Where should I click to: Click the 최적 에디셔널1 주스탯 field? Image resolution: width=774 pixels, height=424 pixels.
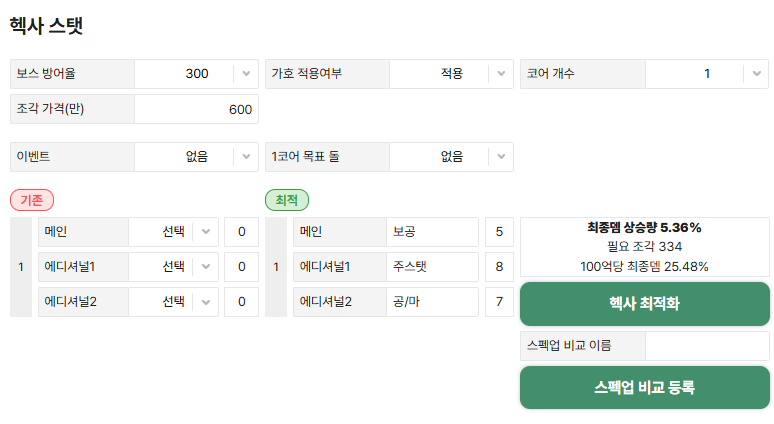tap(432, 267)
